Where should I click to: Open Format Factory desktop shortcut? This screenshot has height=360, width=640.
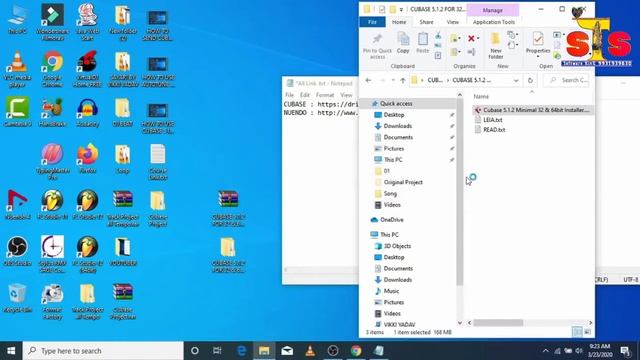point(52,302)
